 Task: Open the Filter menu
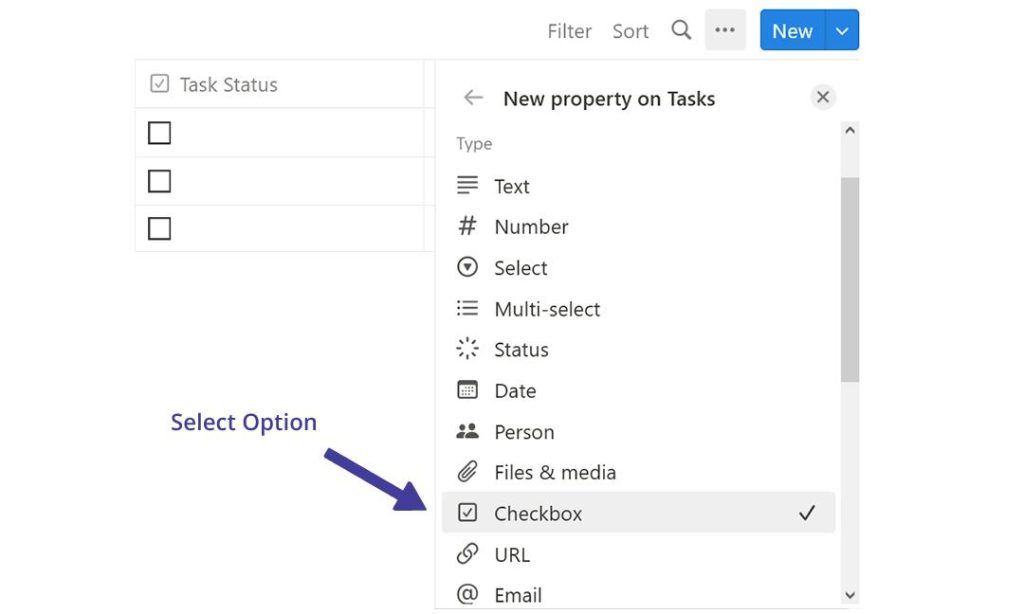click(569, 31)
